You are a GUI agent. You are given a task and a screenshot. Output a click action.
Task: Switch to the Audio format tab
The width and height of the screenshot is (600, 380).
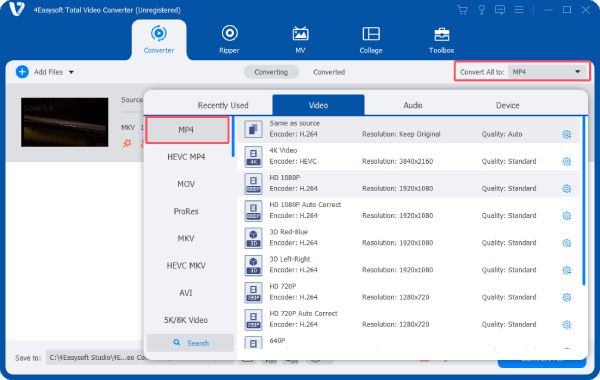(x=413, y=105)
